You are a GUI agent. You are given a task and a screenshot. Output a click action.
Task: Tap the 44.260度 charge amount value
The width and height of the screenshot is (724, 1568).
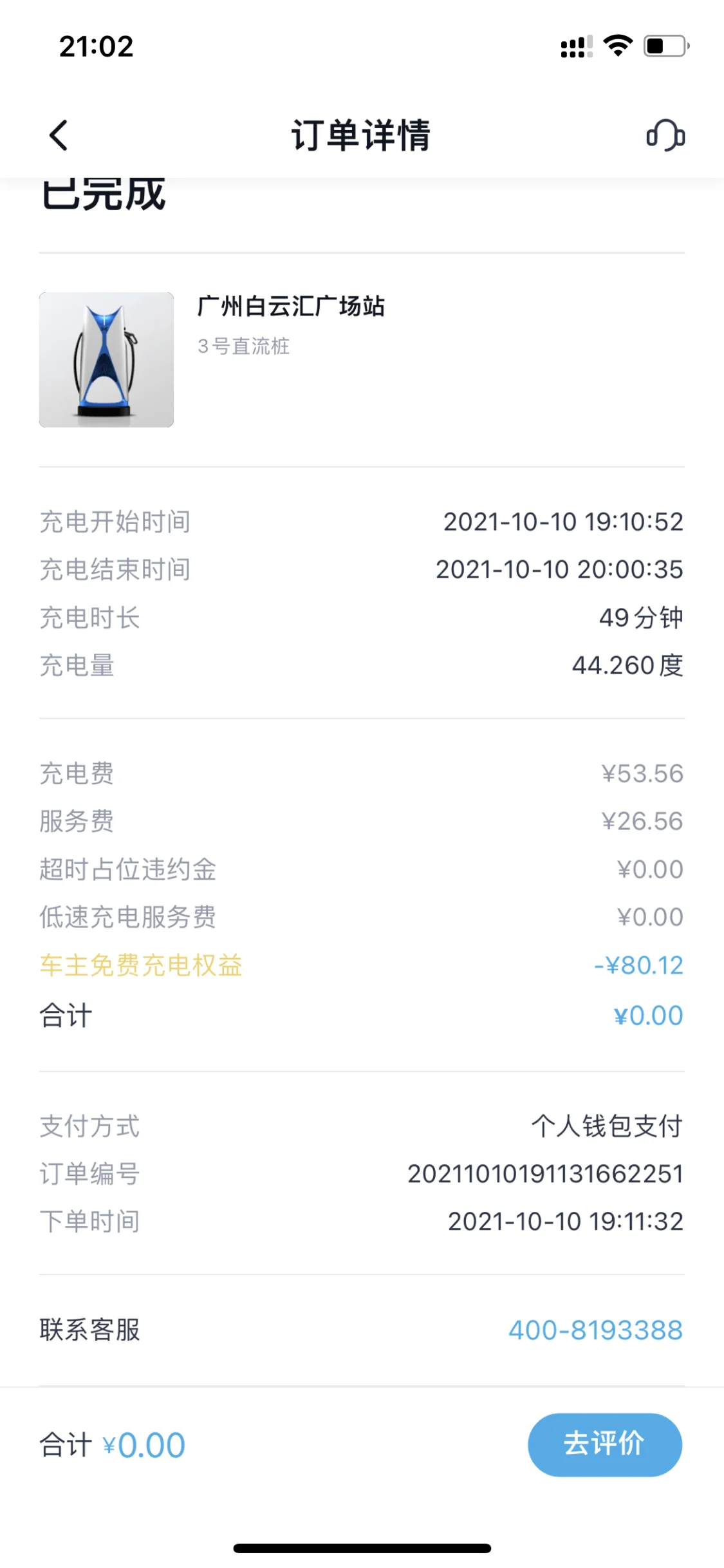[x=627, y=665]
